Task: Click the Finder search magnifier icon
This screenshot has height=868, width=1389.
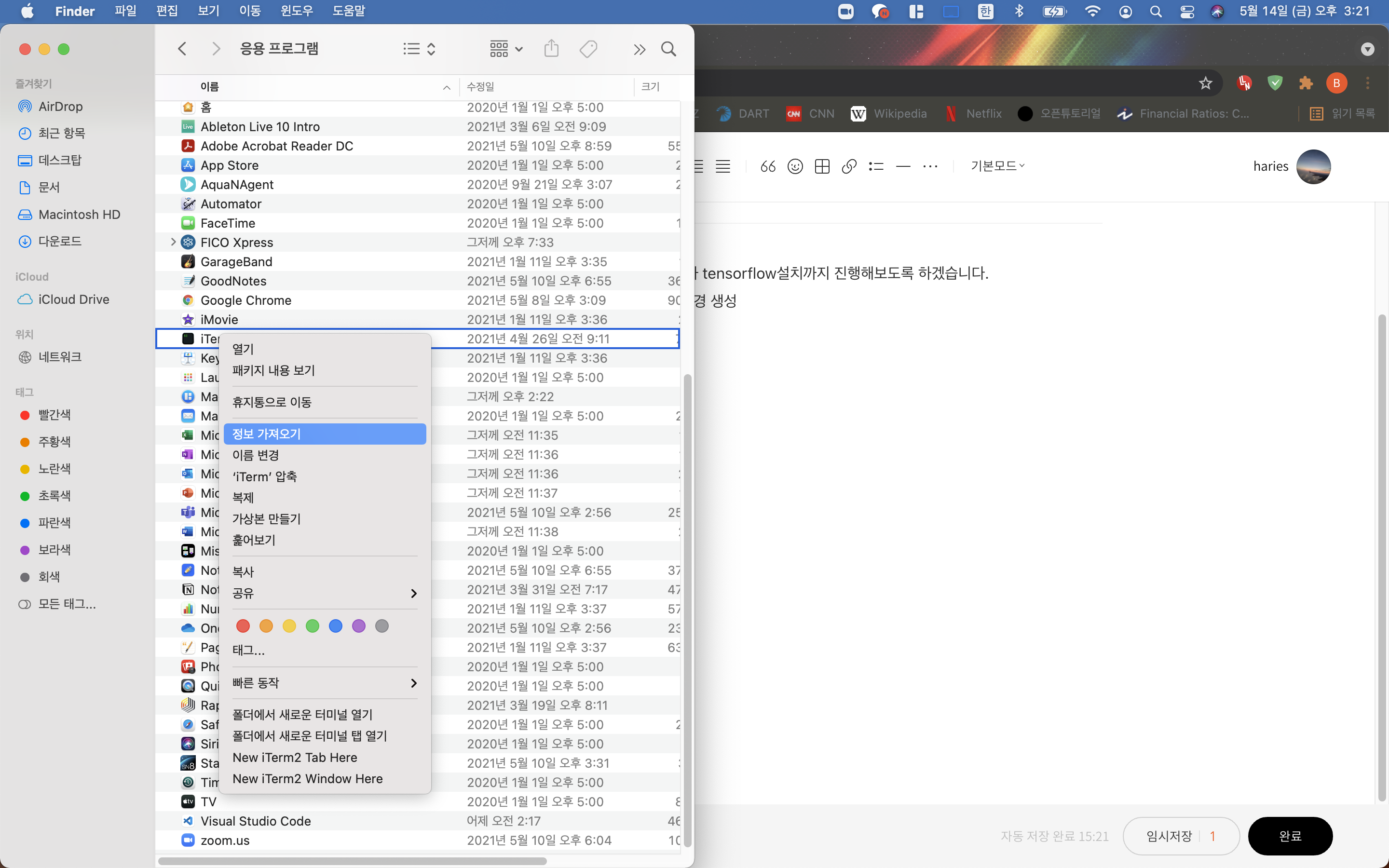Action: coord(668,49)
